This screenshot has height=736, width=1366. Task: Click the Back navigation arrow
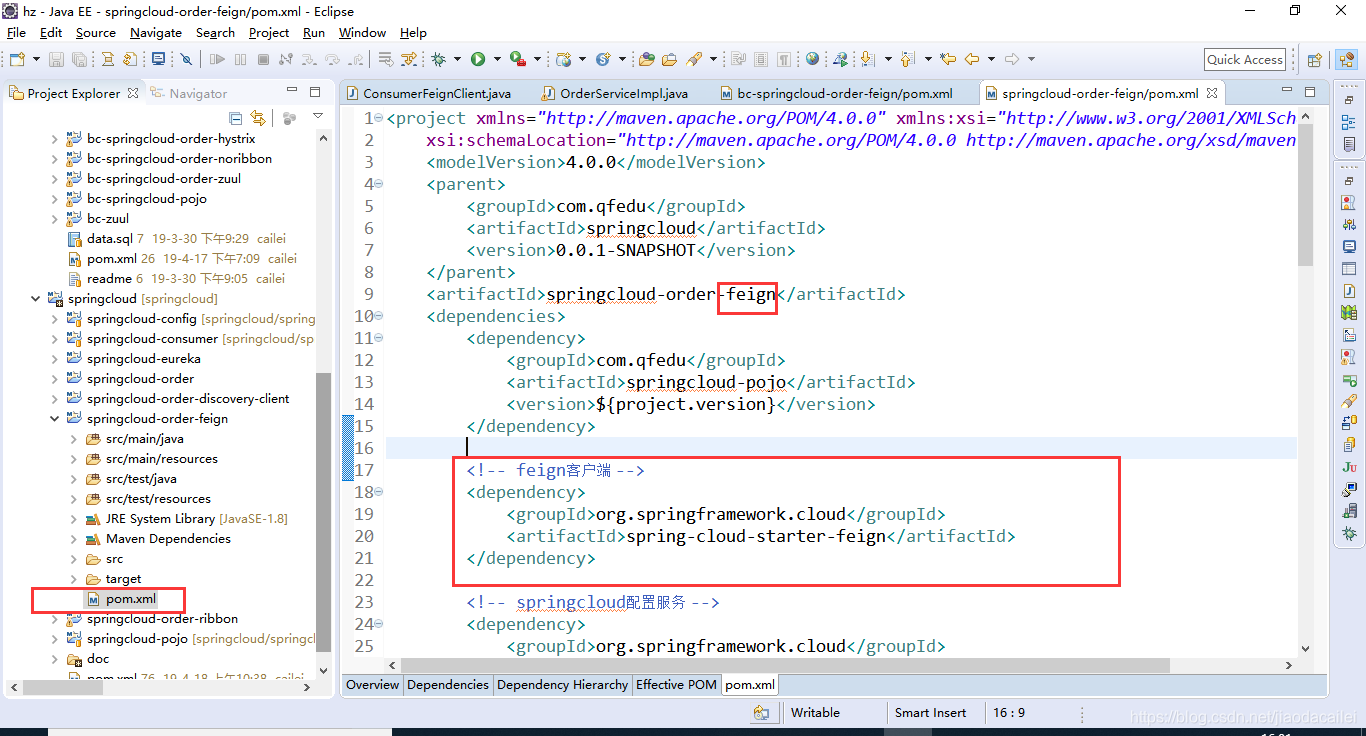(x=971, y=60)
